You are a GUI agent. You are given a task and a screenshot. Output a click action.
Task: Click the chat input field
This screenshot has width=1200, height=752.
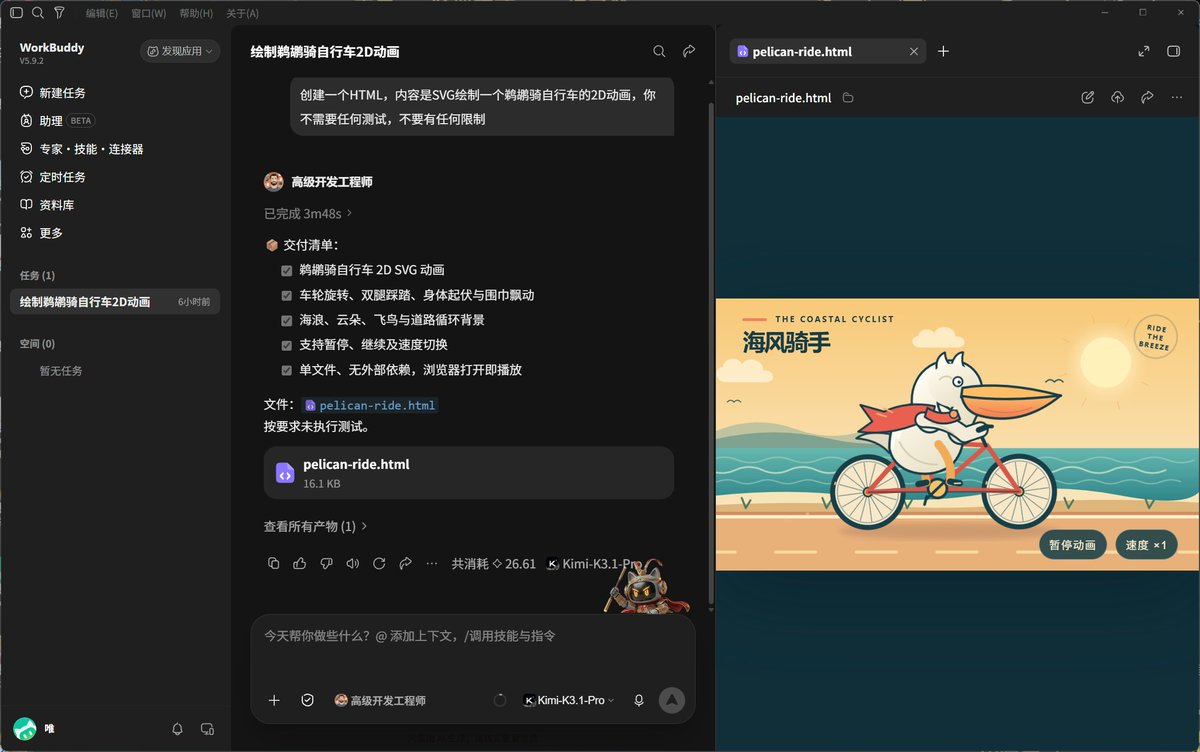[x=472, y=636]
